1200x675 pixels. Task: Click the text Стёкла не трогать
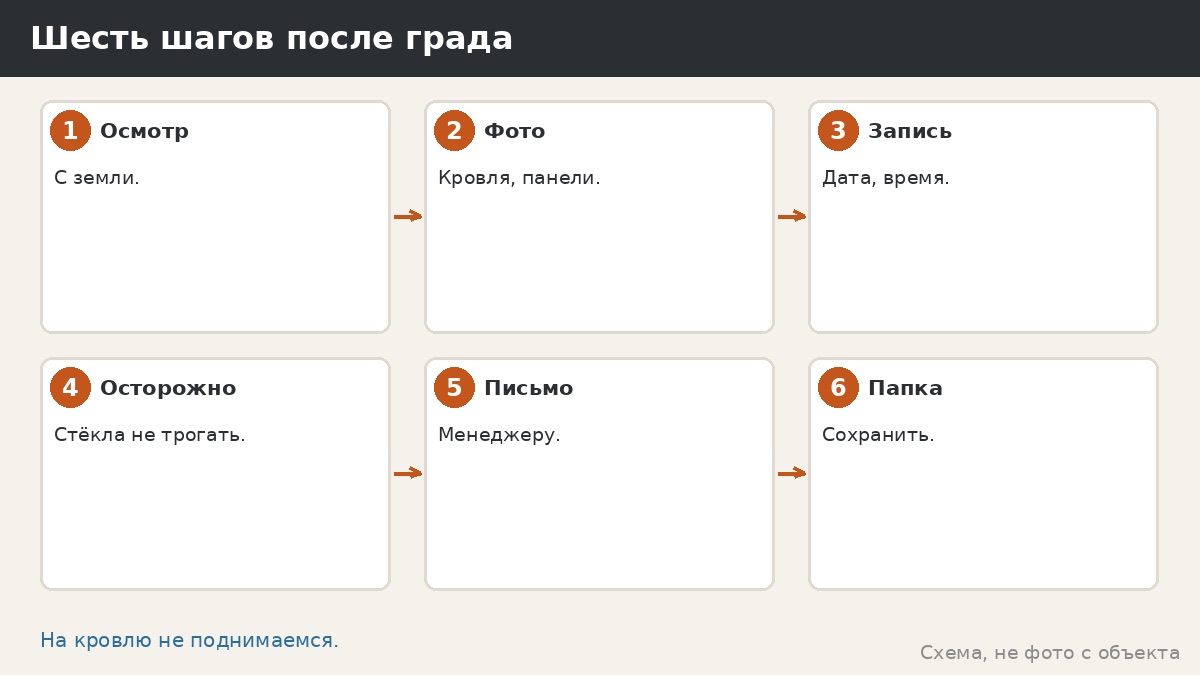click(149, 435)
